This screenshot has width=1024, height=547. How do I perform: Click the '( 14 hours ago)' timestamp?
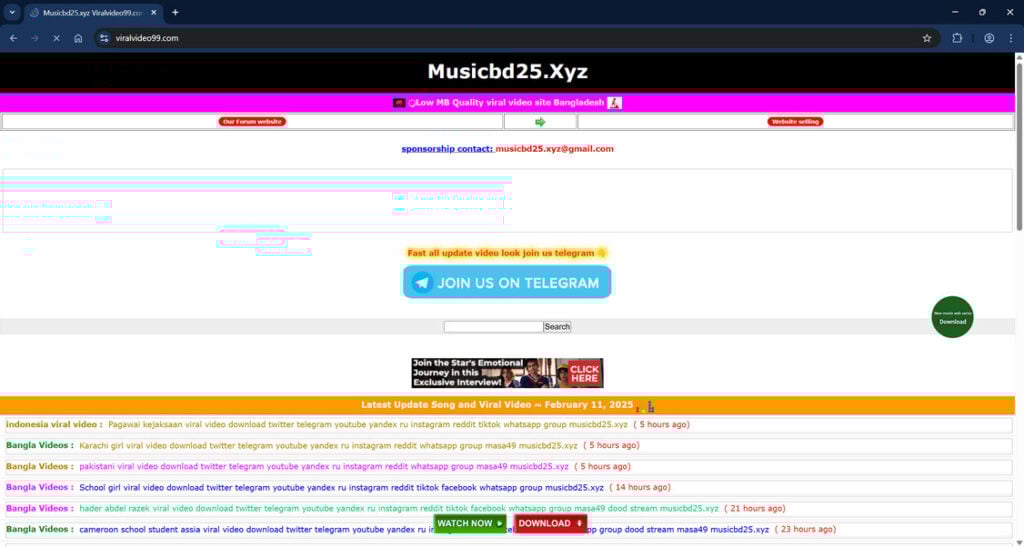[640, 488]
